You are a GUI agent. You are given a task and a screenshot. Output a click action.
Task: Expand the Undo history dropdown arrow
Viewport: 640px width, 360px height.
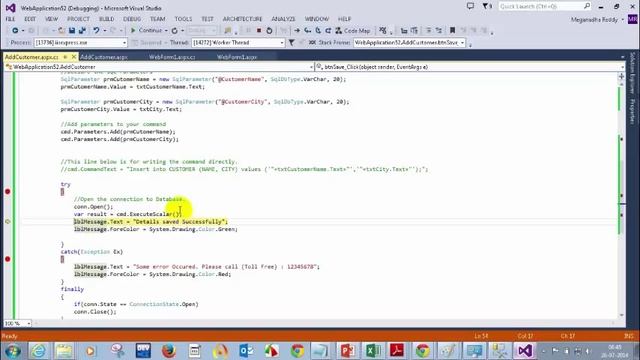click(x=104, y=31)
